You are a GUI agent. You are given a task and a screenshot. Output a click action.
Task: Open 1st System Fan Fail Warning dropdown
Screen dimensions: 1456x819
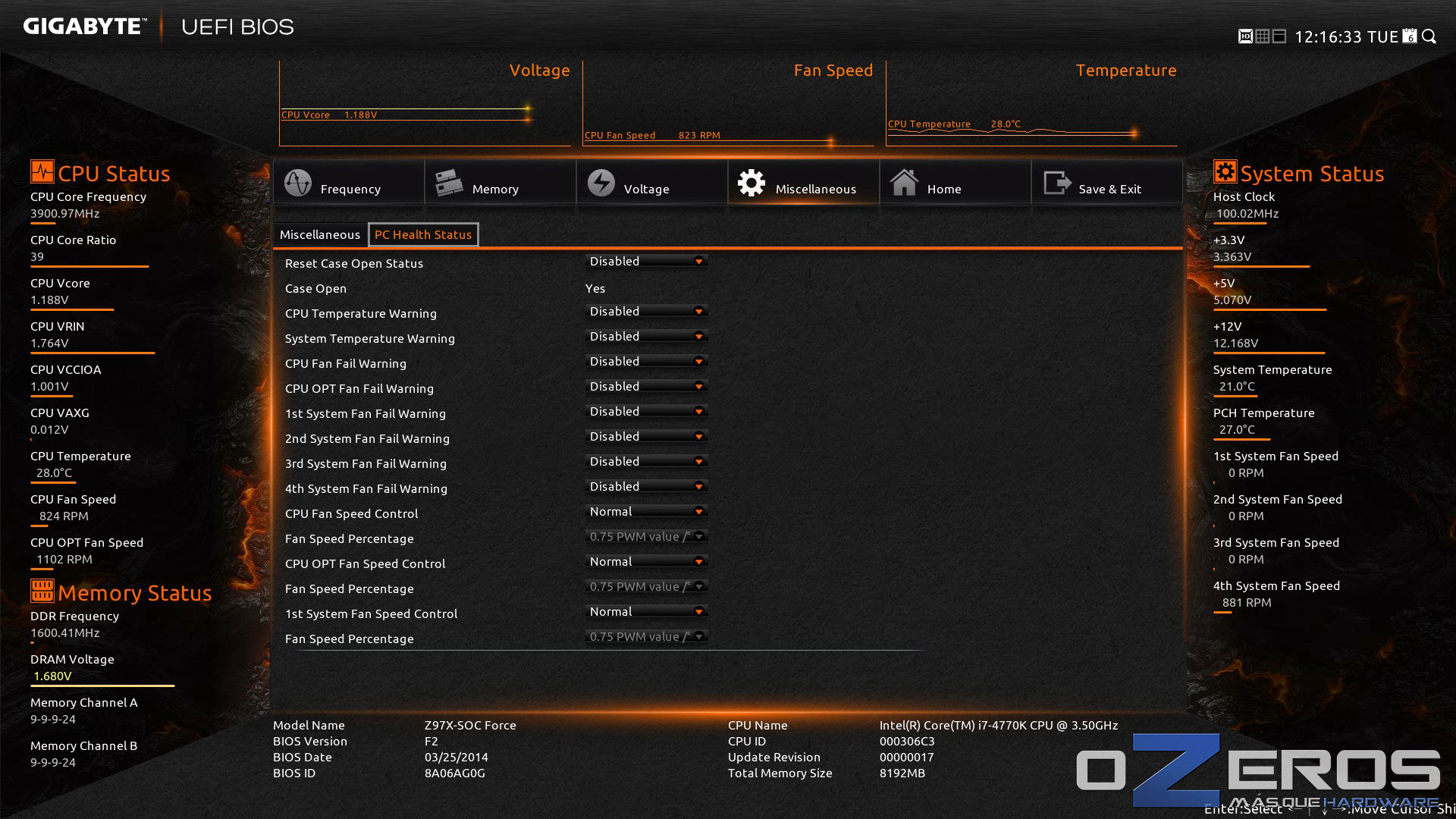pyautogui.click(x=647, y=411)
